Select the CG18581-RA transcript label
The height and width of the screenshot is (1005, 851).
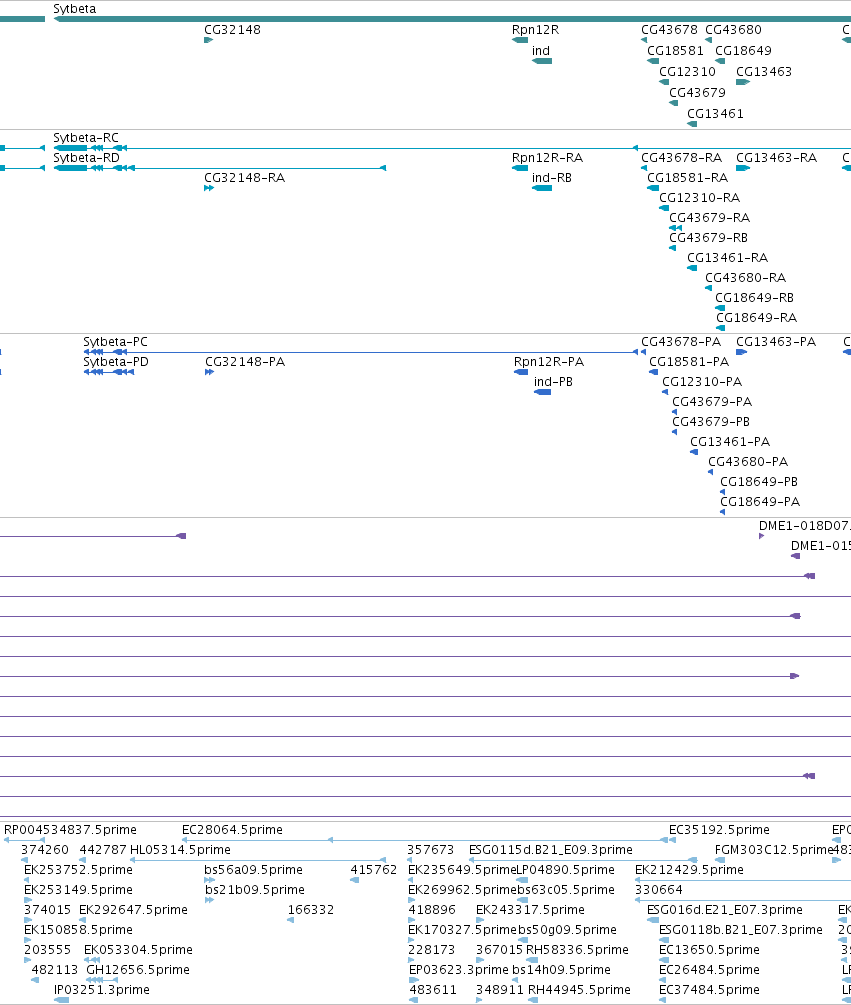687,178
